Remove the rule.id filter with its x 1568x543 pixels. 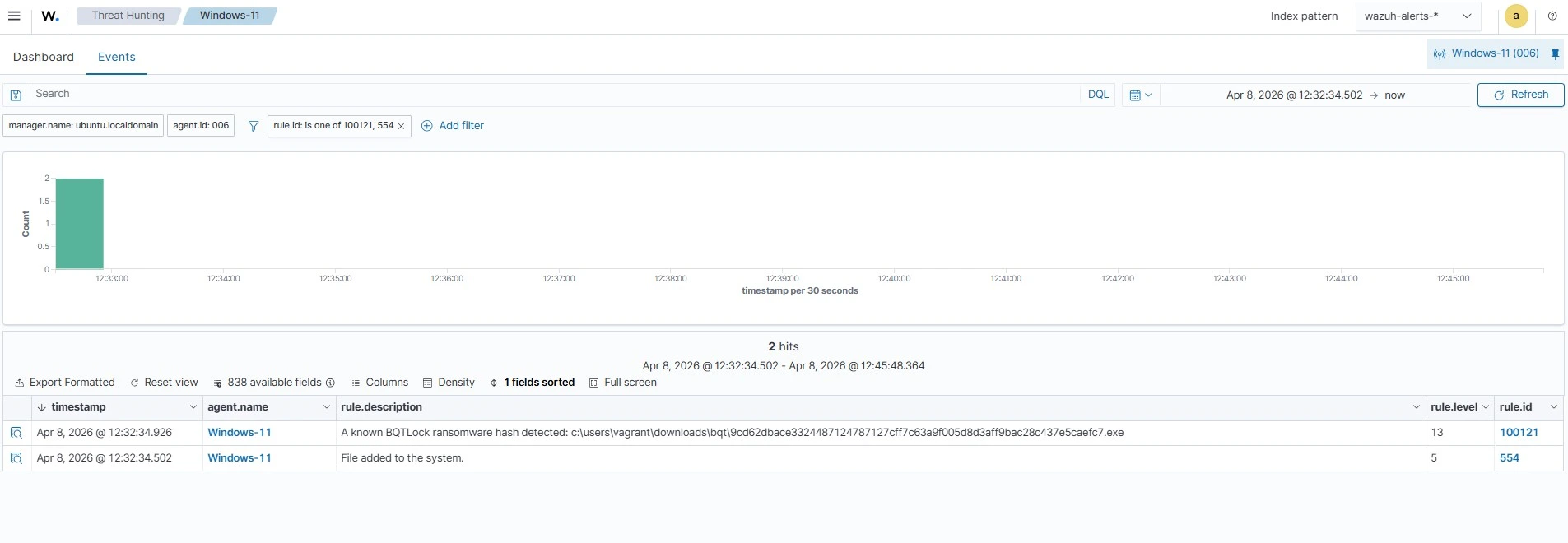[x=401, y=126]
